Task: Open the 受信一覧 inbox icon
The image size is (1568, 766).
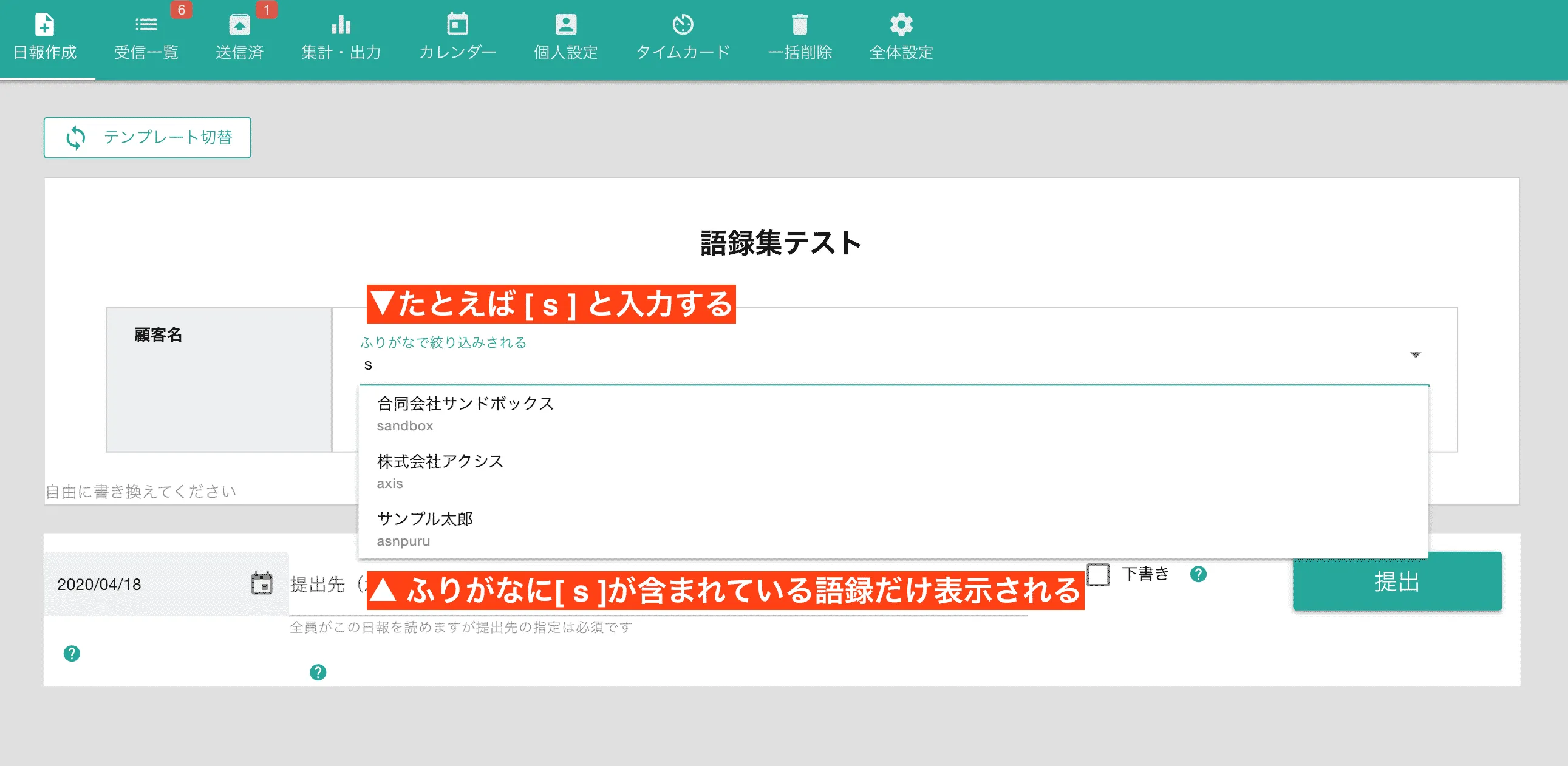Action: click(146, 25)
